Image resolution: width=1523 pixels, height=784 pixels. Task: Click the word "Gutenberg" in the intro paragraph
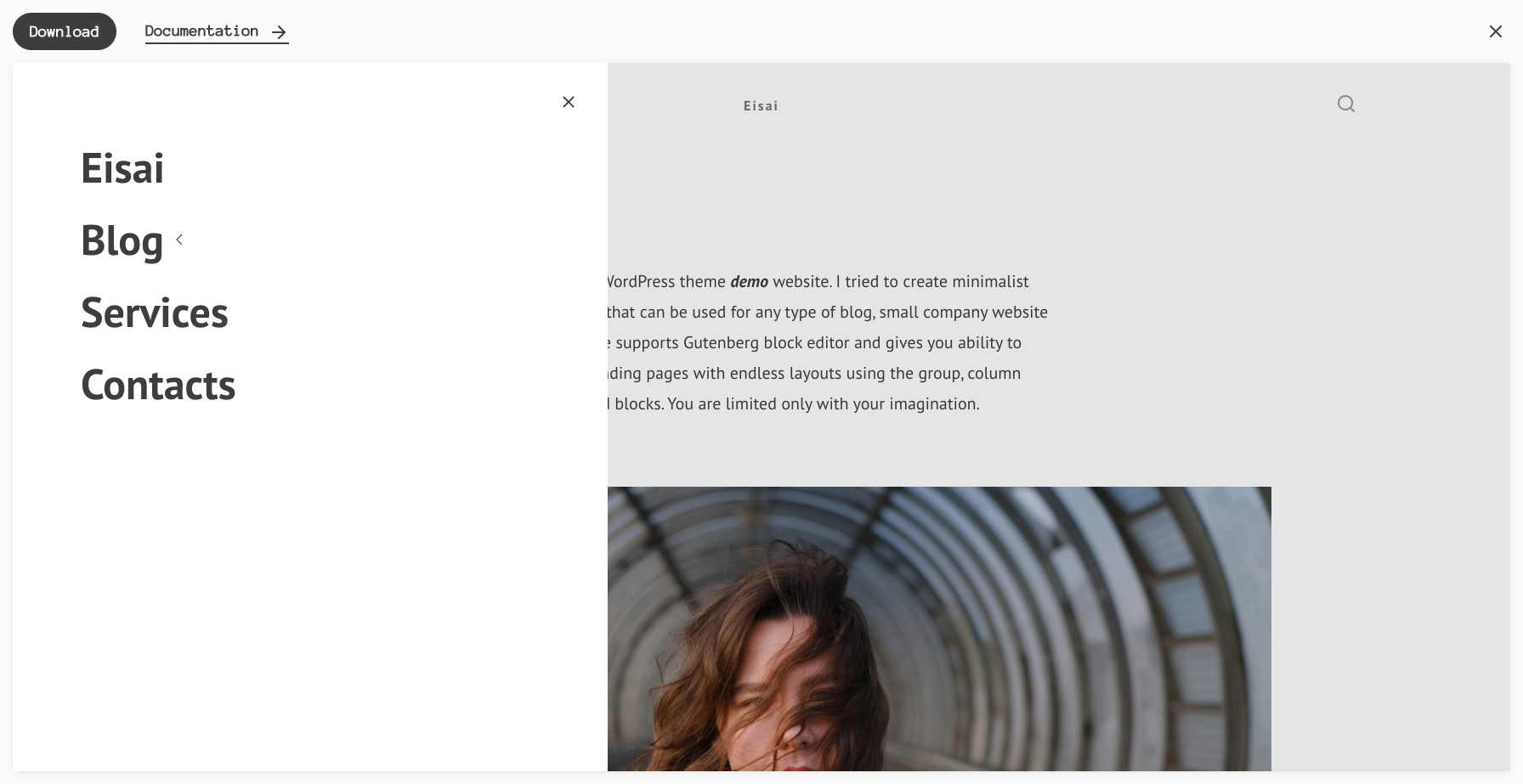[721, 343]
